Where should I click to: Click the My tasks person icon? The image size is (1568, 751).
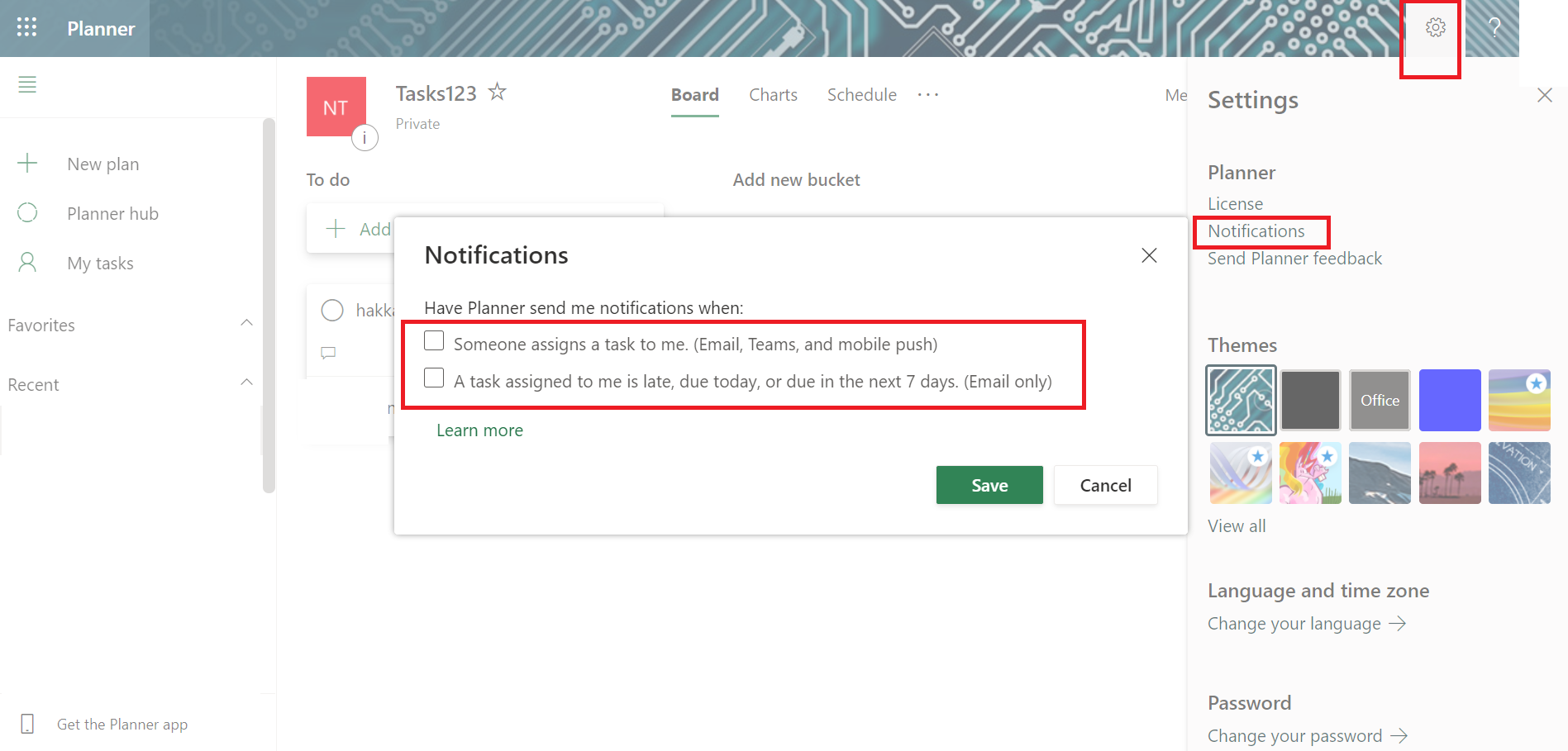pos(27,263)
